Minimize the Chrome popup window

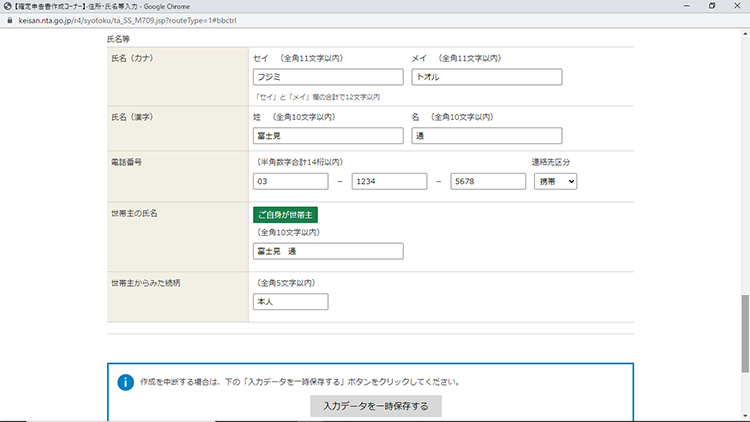[x=683, y=6]
